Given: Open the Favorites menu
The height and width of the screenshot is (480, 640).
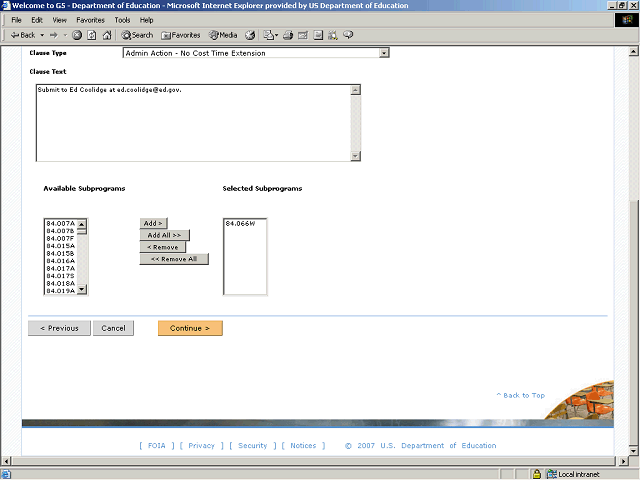Looking at the screenshot, I should point(91,20).
